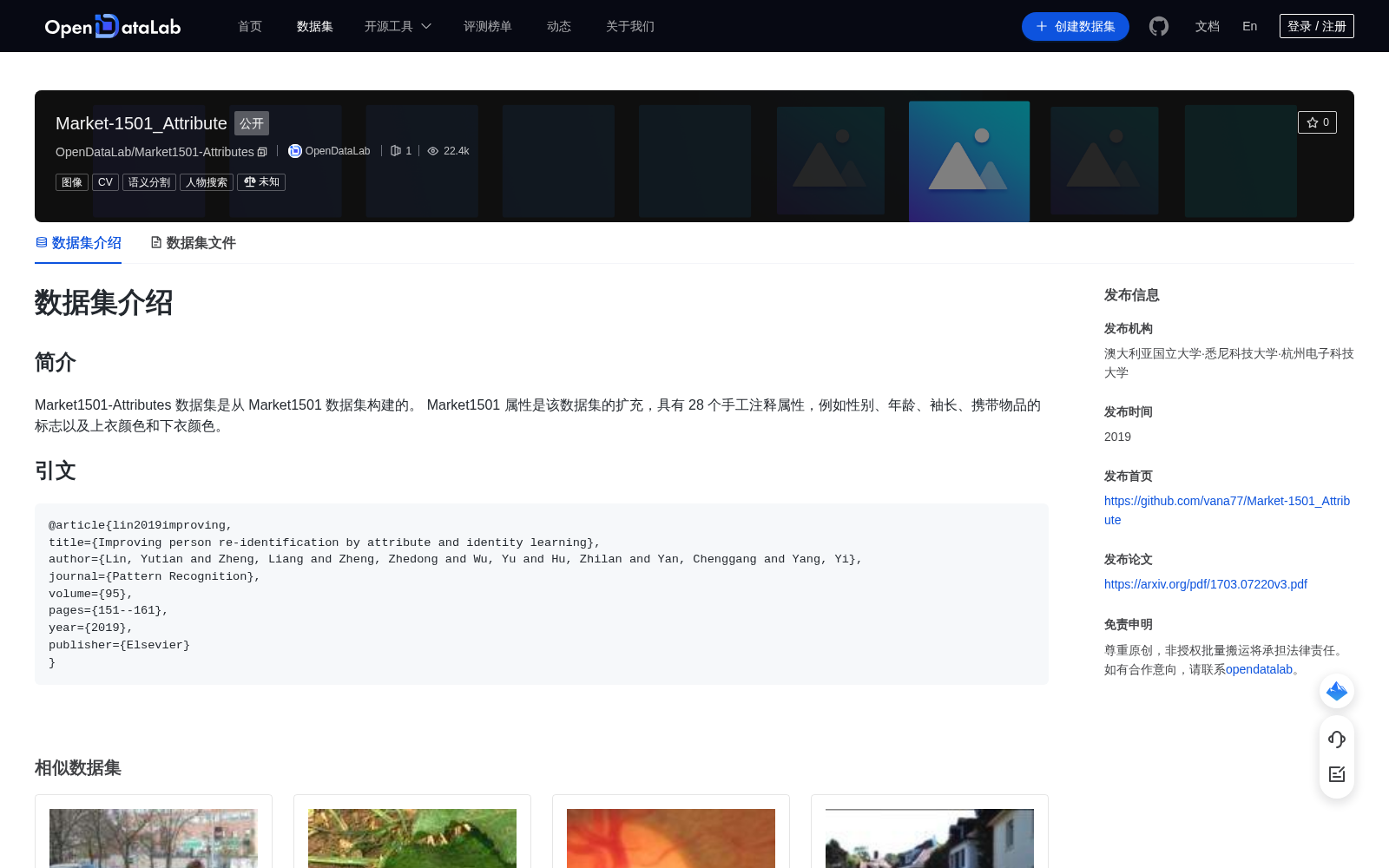1389x868 pixels.
Task: Click the journal={Pattern Recognition} line
Action: point(155,576)
